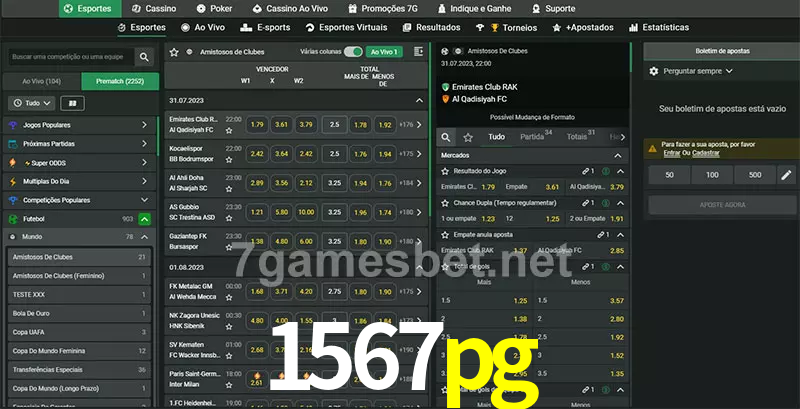The height and width of the screenshot is (409, 800).
Task: Favorite the Amistosos de Clubes league star
Action: 174,52
